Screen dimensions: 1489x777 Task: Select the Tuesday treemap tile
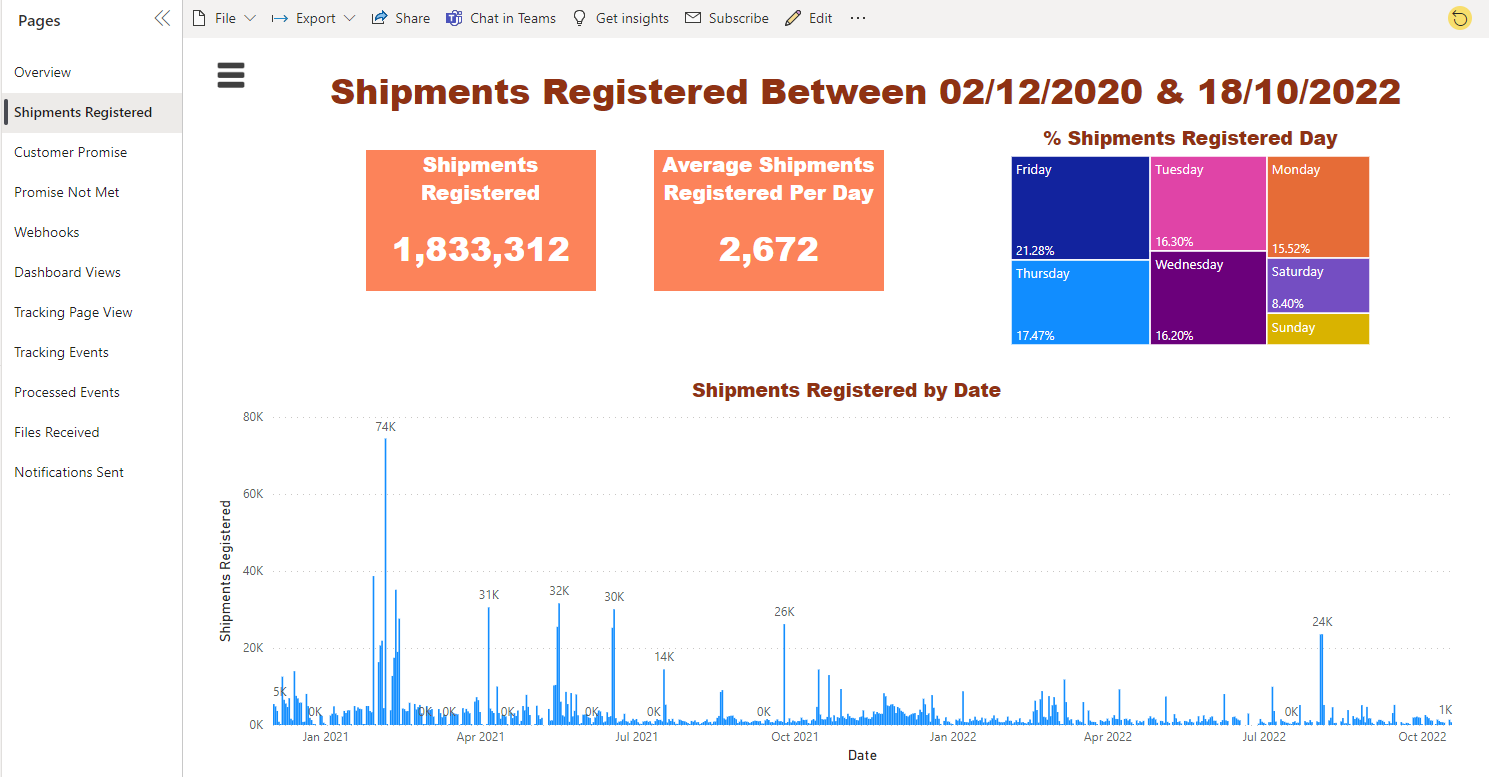[x=1208, y=203]
